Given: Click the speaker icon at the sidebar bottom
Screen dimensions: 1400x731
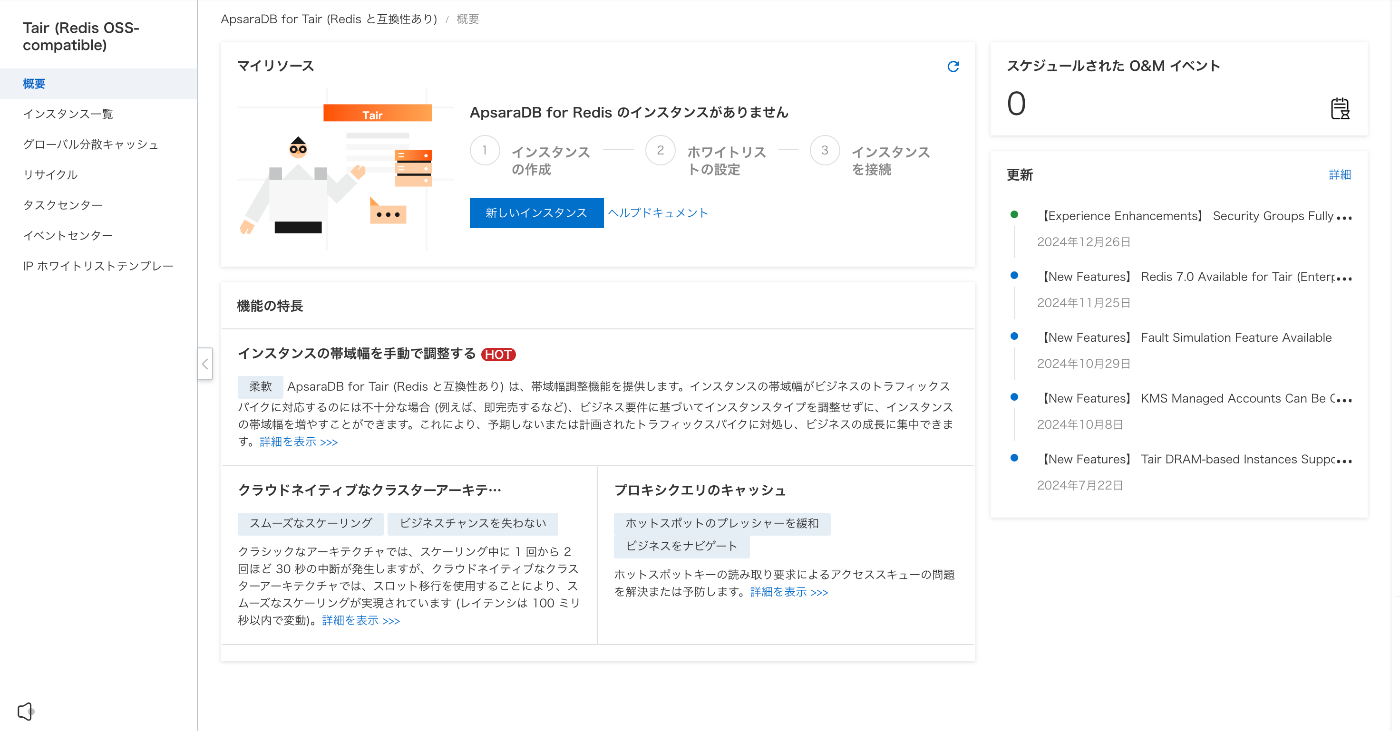Looking at the screenshot, I should (26, 711).
